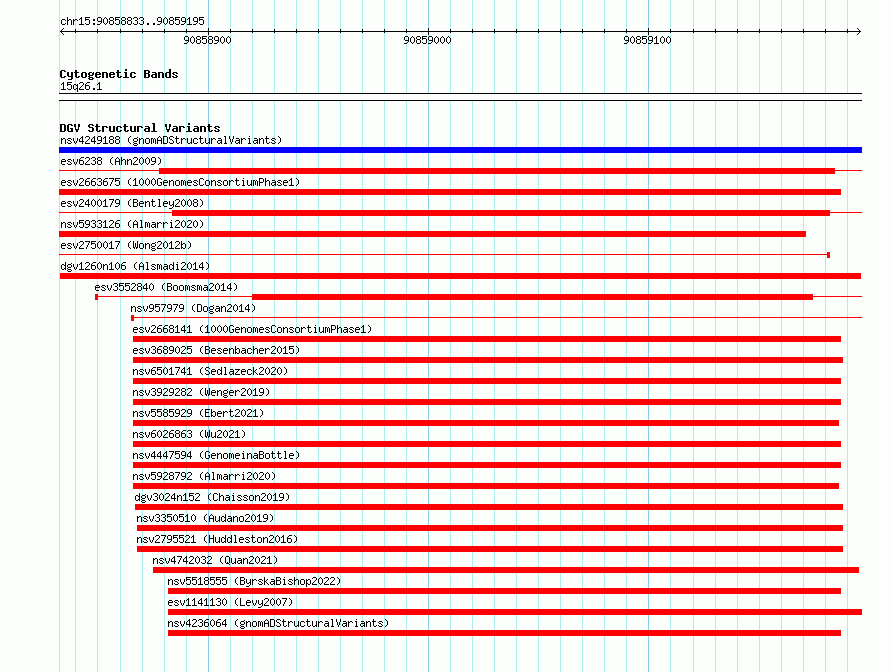
Task: Click dgv1260n106 (Alsmadi2014) label
Action: coord(135,266)
